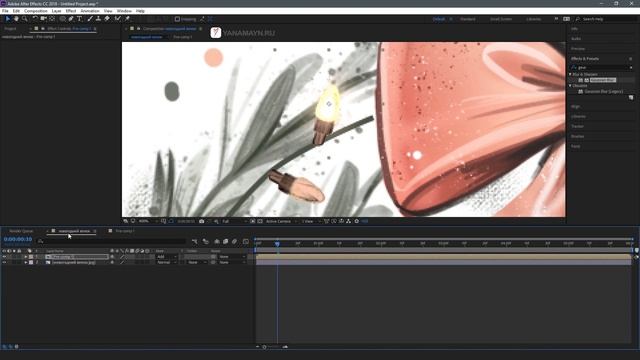Screen dimensions: 640x360
Task: Enable the Snapping checkbox
Action: pyautogui.click(x=177, y=19)
